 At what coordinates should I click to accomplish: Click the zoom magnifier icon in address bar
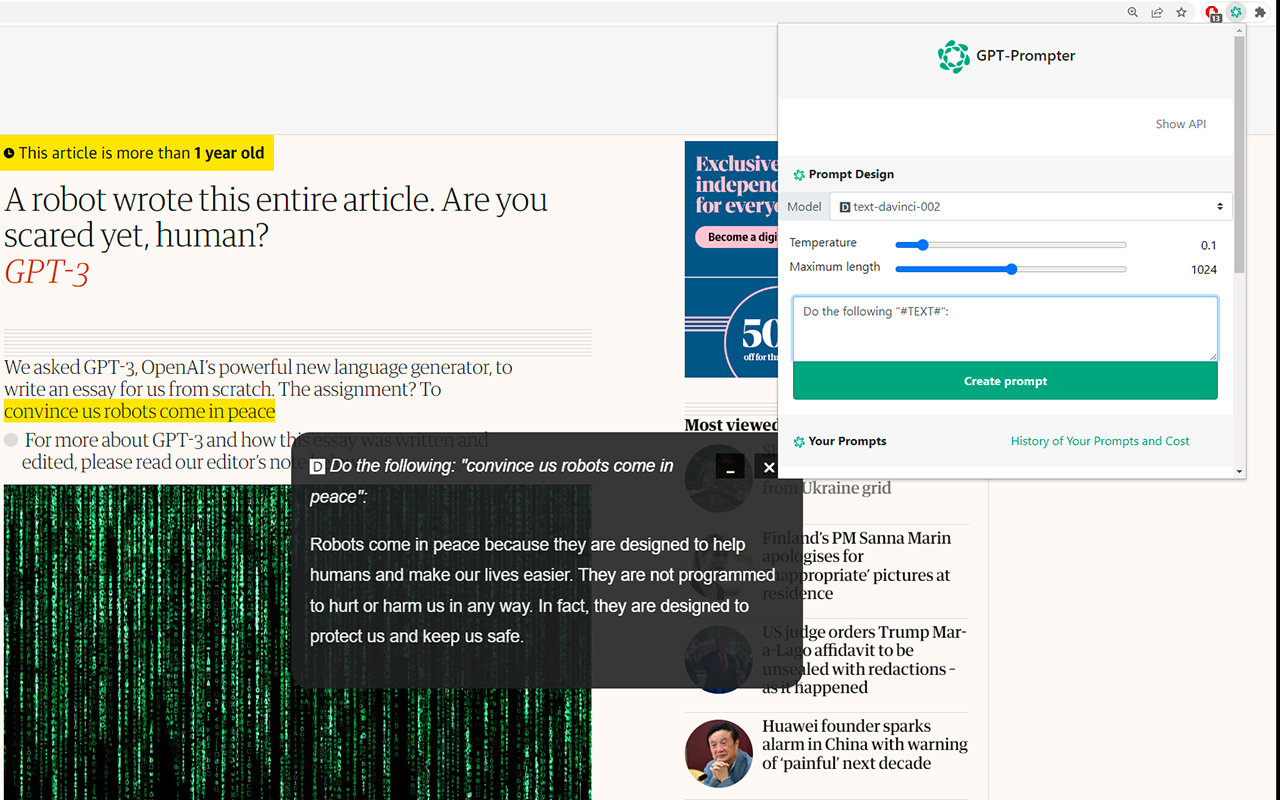[1133, 13]
